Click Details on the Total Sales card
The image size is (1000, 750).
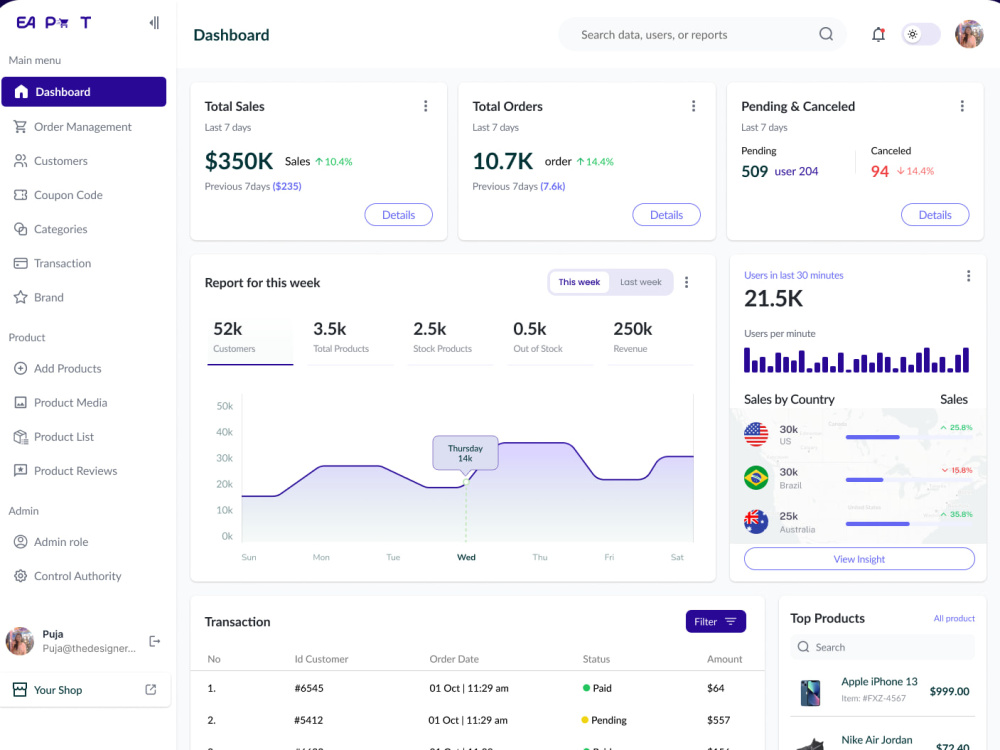pyautogui.click(x=399, y=215)
